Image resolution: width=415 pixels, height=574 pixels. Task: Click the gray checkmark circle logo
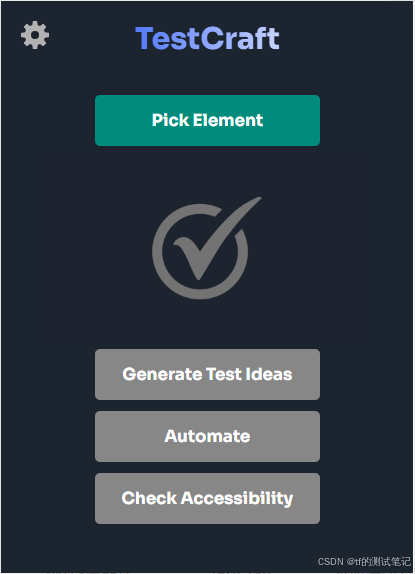207,248
